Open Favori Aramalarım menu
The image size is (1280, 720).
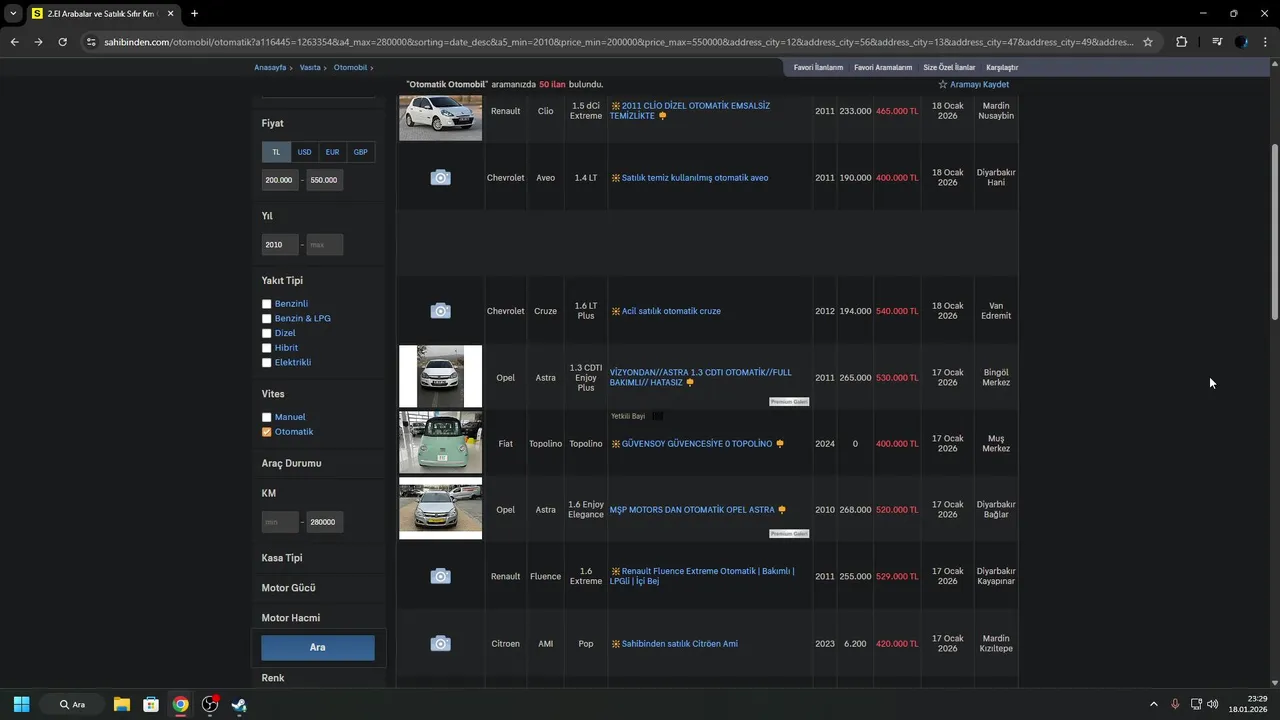(883, 67)
